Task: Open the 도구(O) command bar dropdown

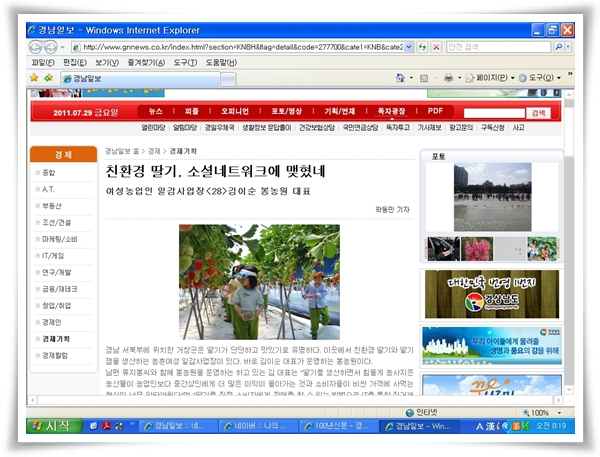Action: 546,77
